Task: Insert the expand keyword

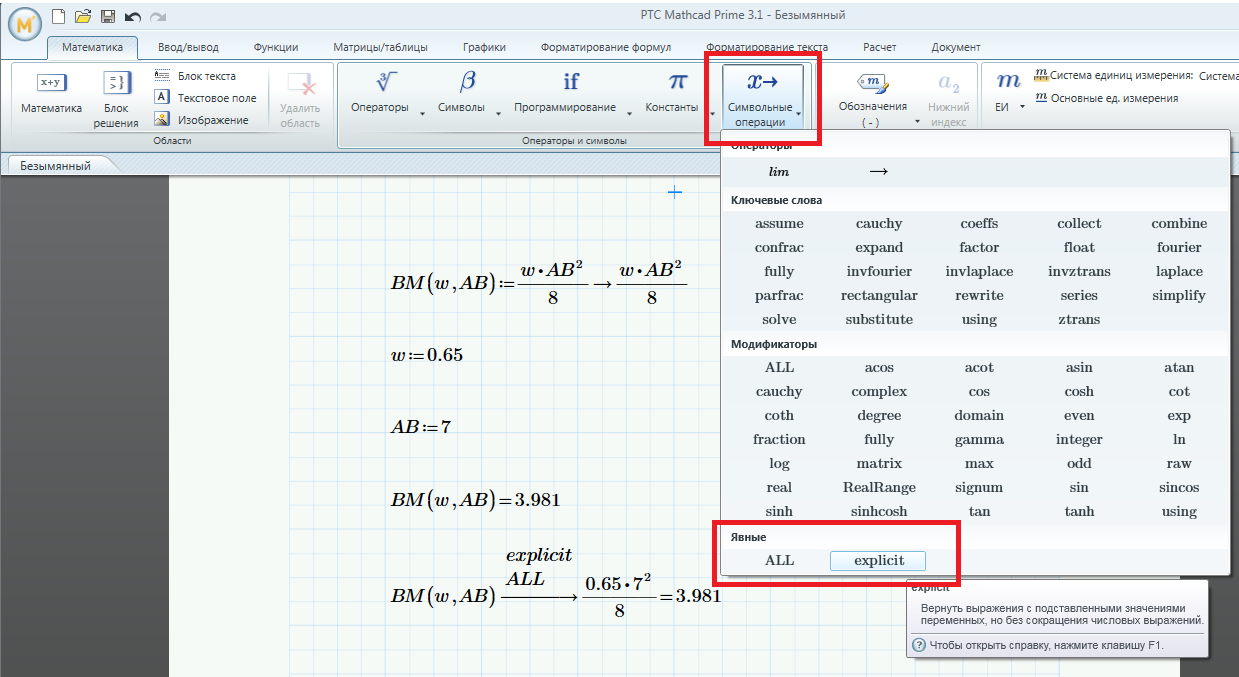Action: coord(879,247)
